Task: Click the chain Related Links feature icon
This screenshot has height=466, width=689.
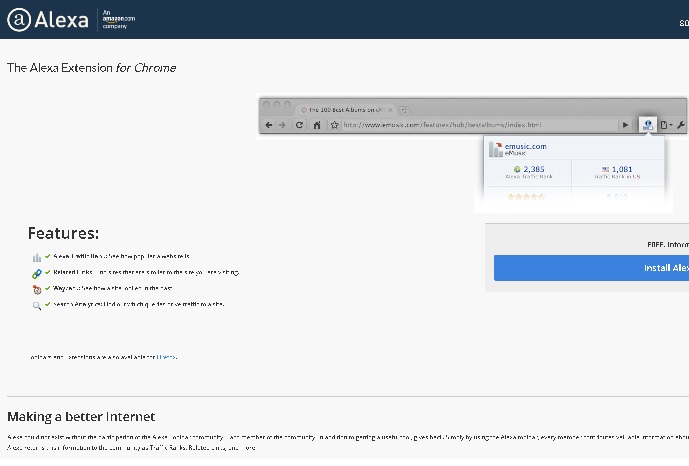Action: tap(37, 274)
